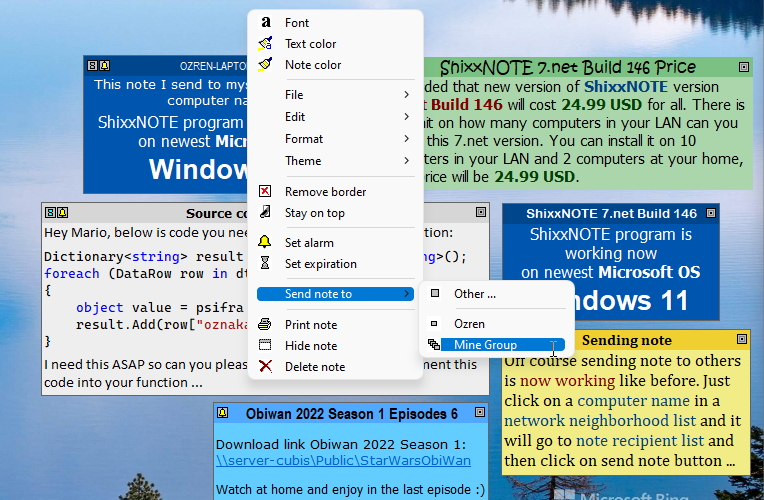Expand the Edit submenu arrow
Image resolution: width=764 pixels, height=500 pixels.
pyautogui.click(x=406, y=116)
